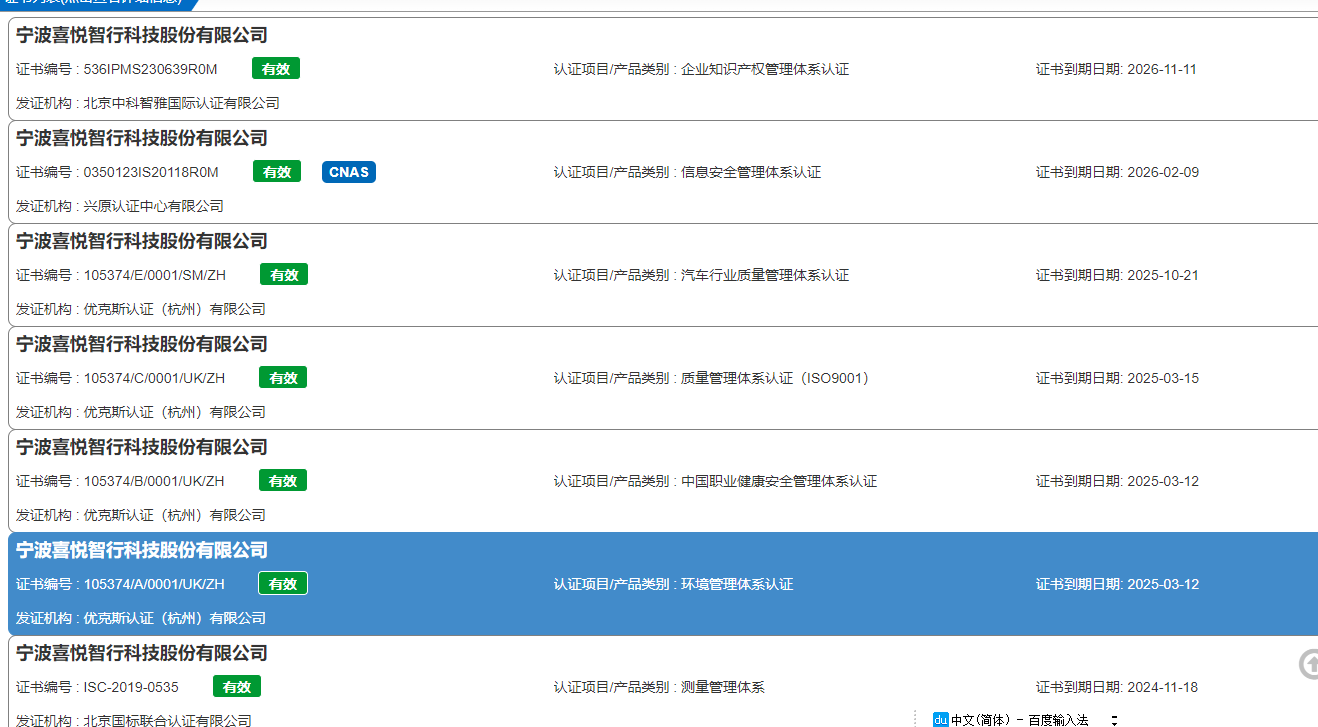Click 环境管理体系认证 category text
The width and height of the screenshot is (1318, 727).
pos(737,584)
